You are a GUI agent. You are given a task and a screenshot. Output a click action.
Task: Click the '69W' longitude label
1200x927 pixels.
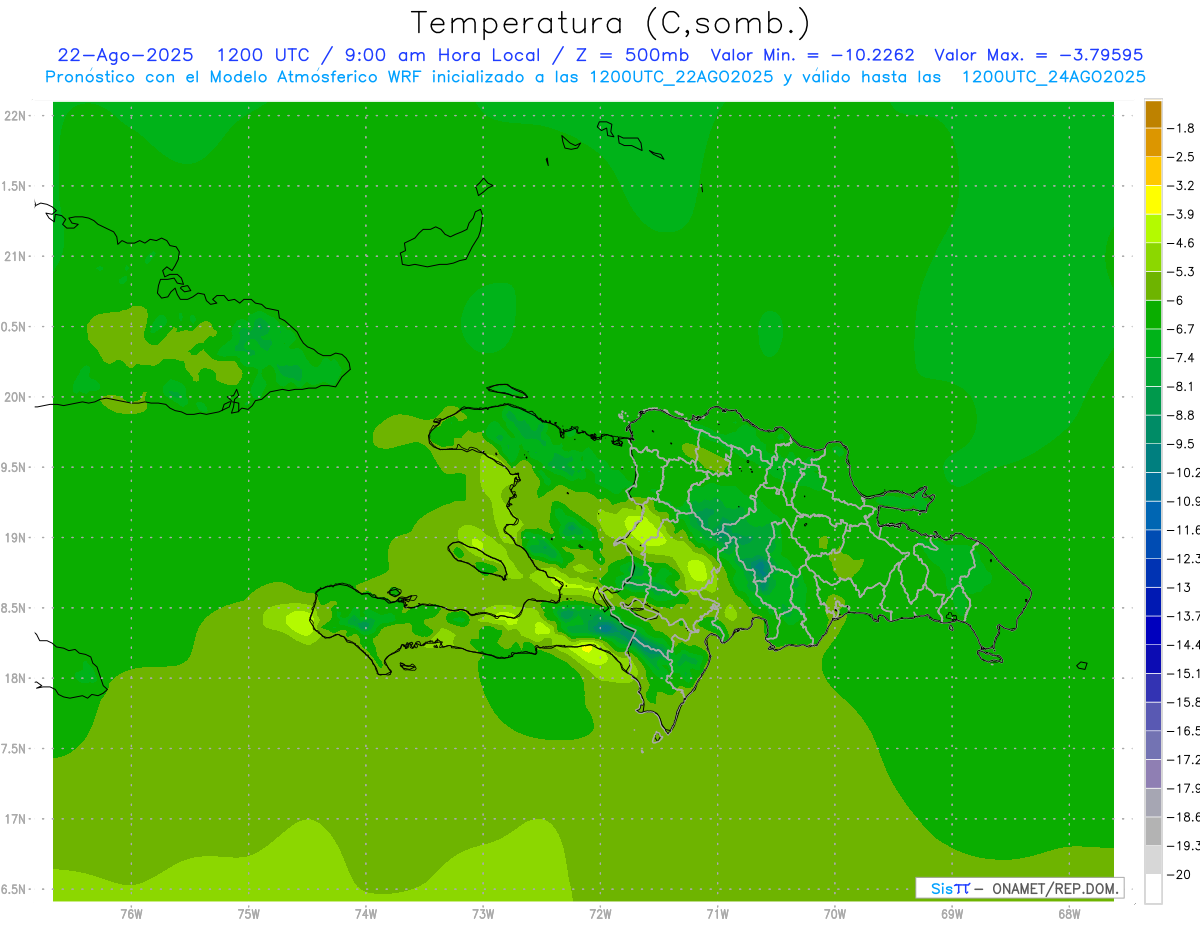click(952, 914)
